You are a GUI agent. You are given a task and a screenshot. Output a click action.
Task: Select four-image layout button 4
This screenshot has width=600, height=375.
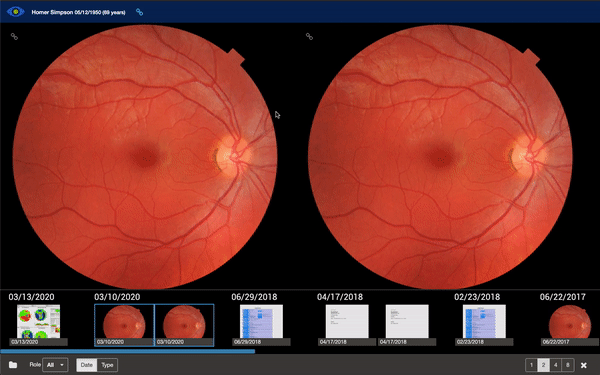coord(556,365)
